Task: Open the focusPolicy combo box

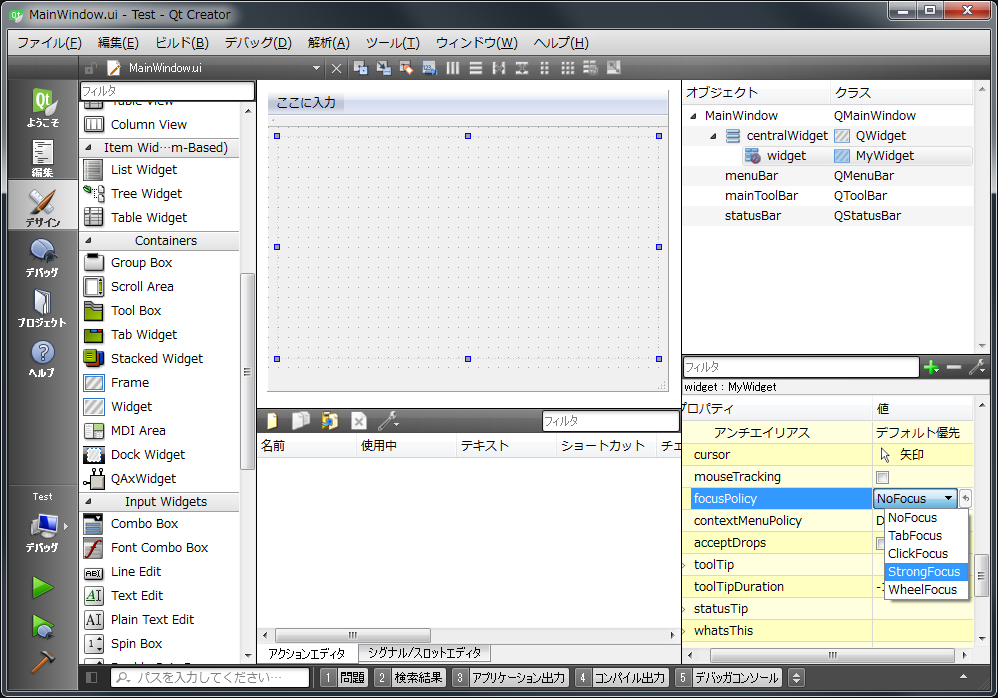Action: (915, 499)
